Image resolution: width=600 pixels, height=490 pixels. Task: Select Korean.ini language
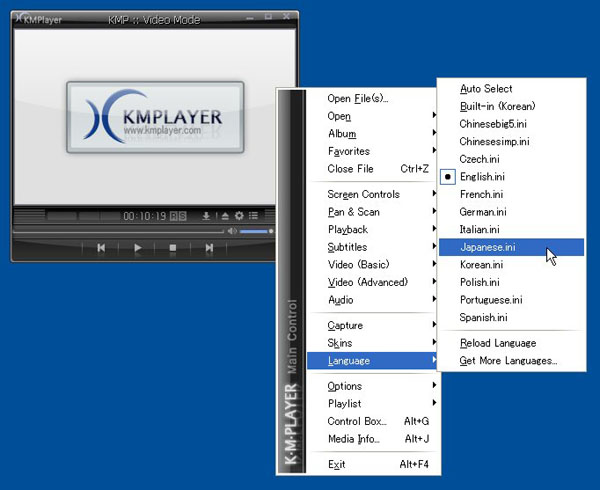(x=512, y=265)
